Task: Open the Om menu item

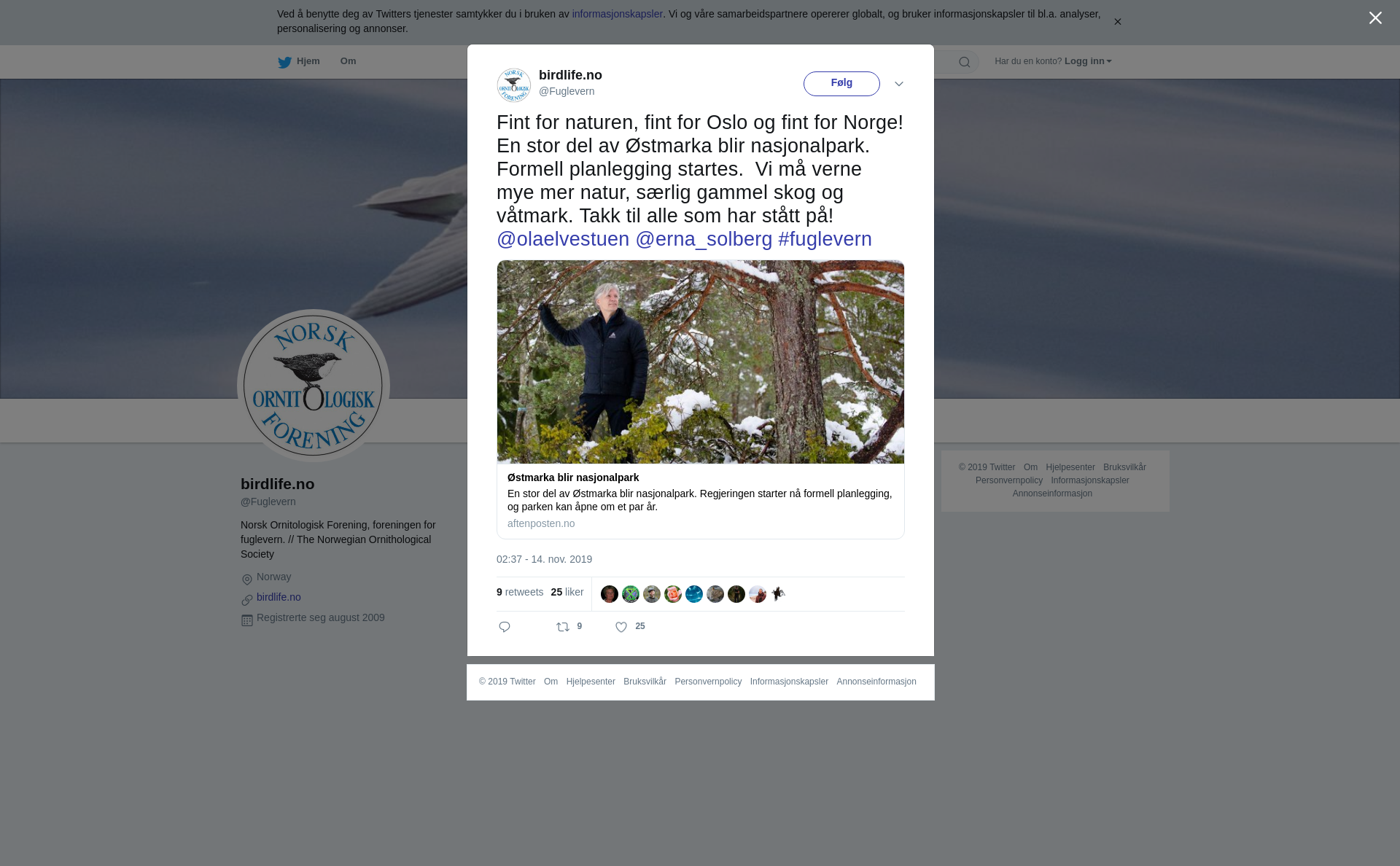Action: pos(348,61)
